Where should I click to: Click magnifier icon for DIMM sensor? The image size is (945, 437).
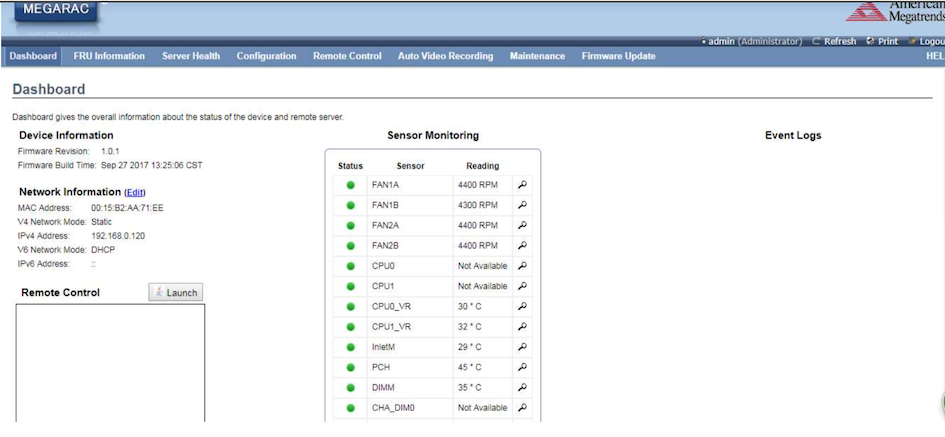coord(521,387)
